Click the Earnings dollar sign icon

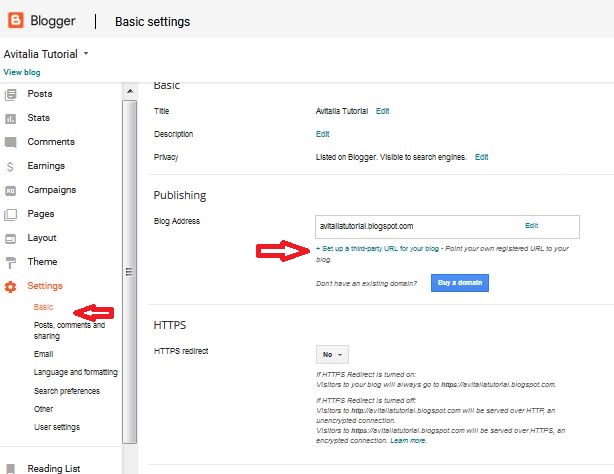click(x=10, y=167)
